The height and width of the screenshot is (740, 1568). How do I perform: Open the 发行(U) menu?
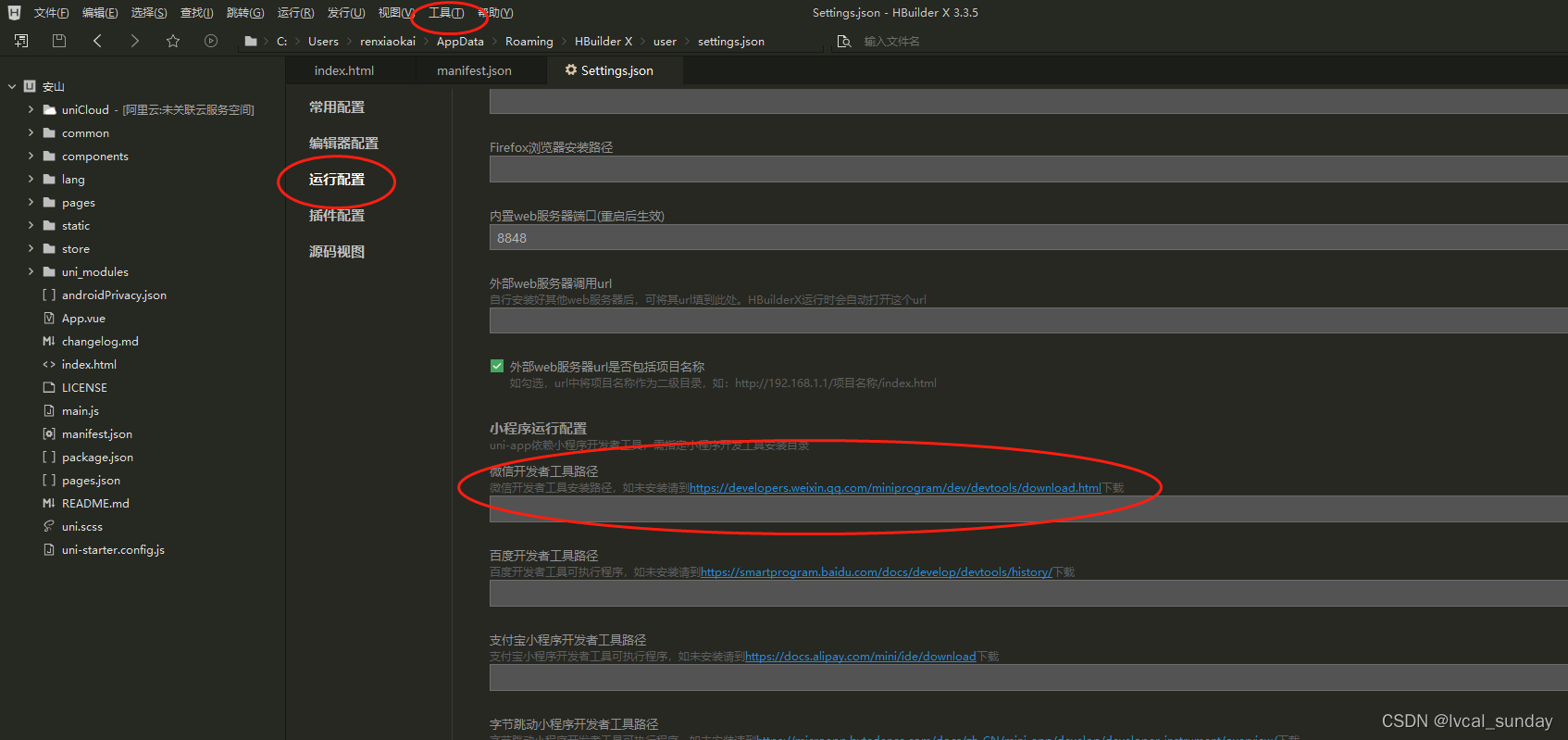click(346, 13)
